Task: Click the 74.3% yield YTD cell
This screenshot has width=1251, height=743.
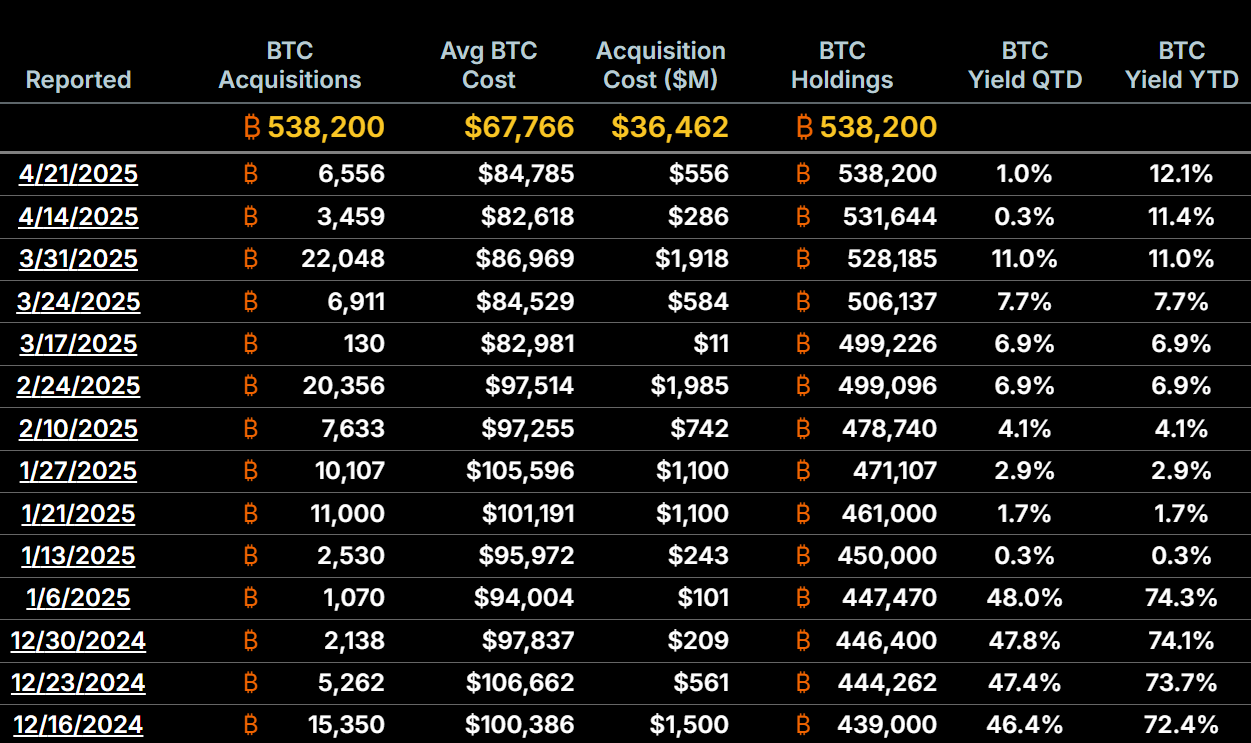Action: click(1181, 598)
